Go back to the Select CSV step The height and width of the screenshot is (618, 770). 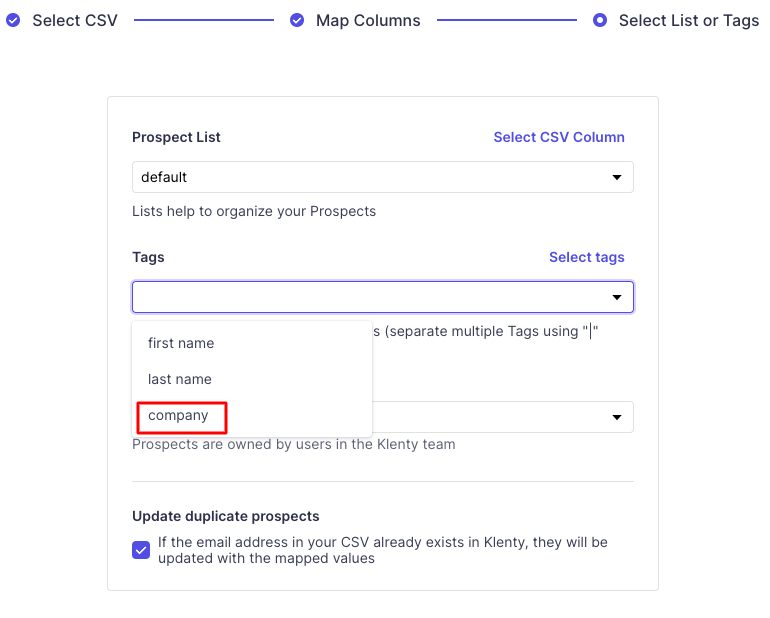pyautogui.click(x=74, y=20)
